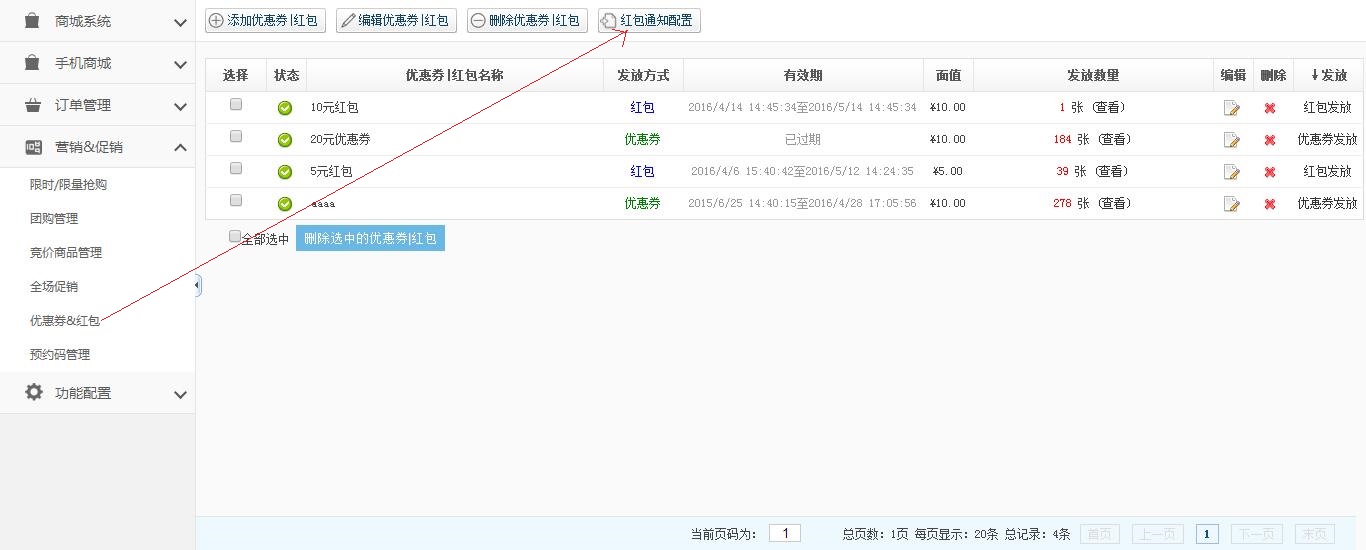
Task: Delete 10元红包 with the red X icon
Action: pos(1270,108)
